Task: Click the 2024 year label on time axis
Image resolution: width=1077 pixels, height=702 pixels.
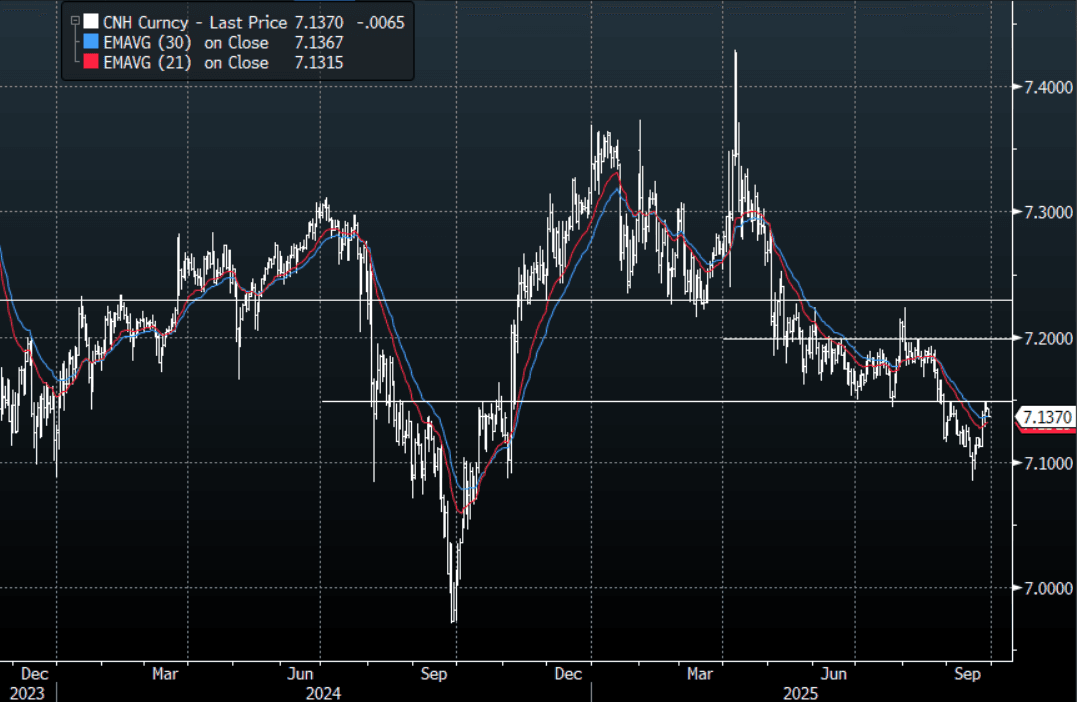Action: 324,692
